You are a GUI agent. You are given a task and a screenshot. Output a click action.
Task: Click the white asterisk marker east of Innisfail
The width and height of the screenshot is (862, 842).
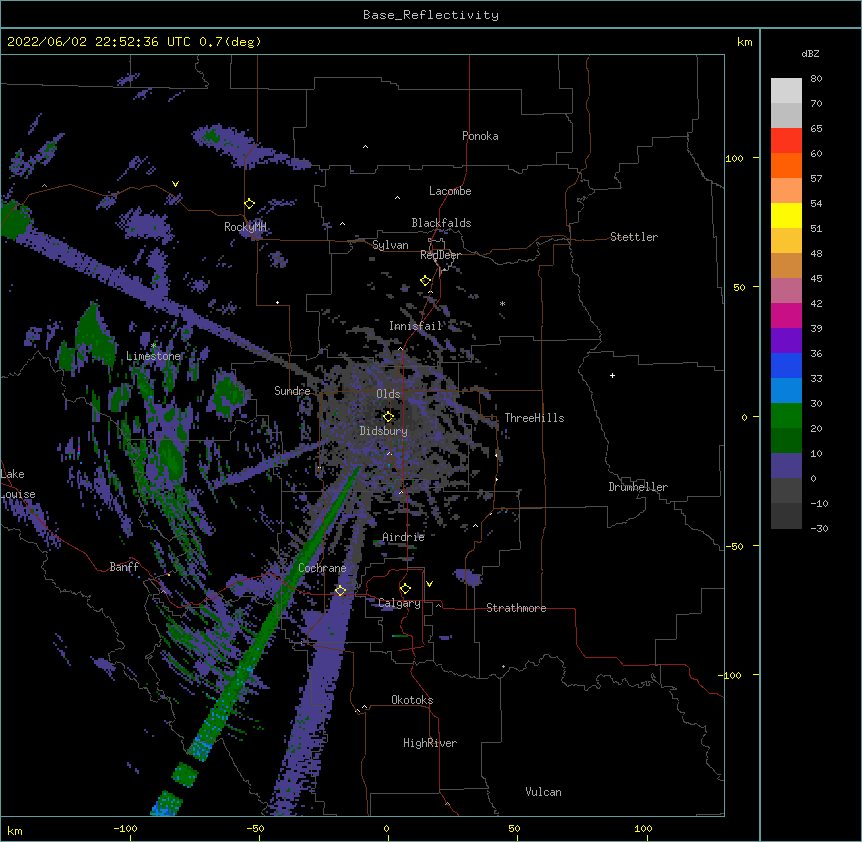(x=502, y=303)
